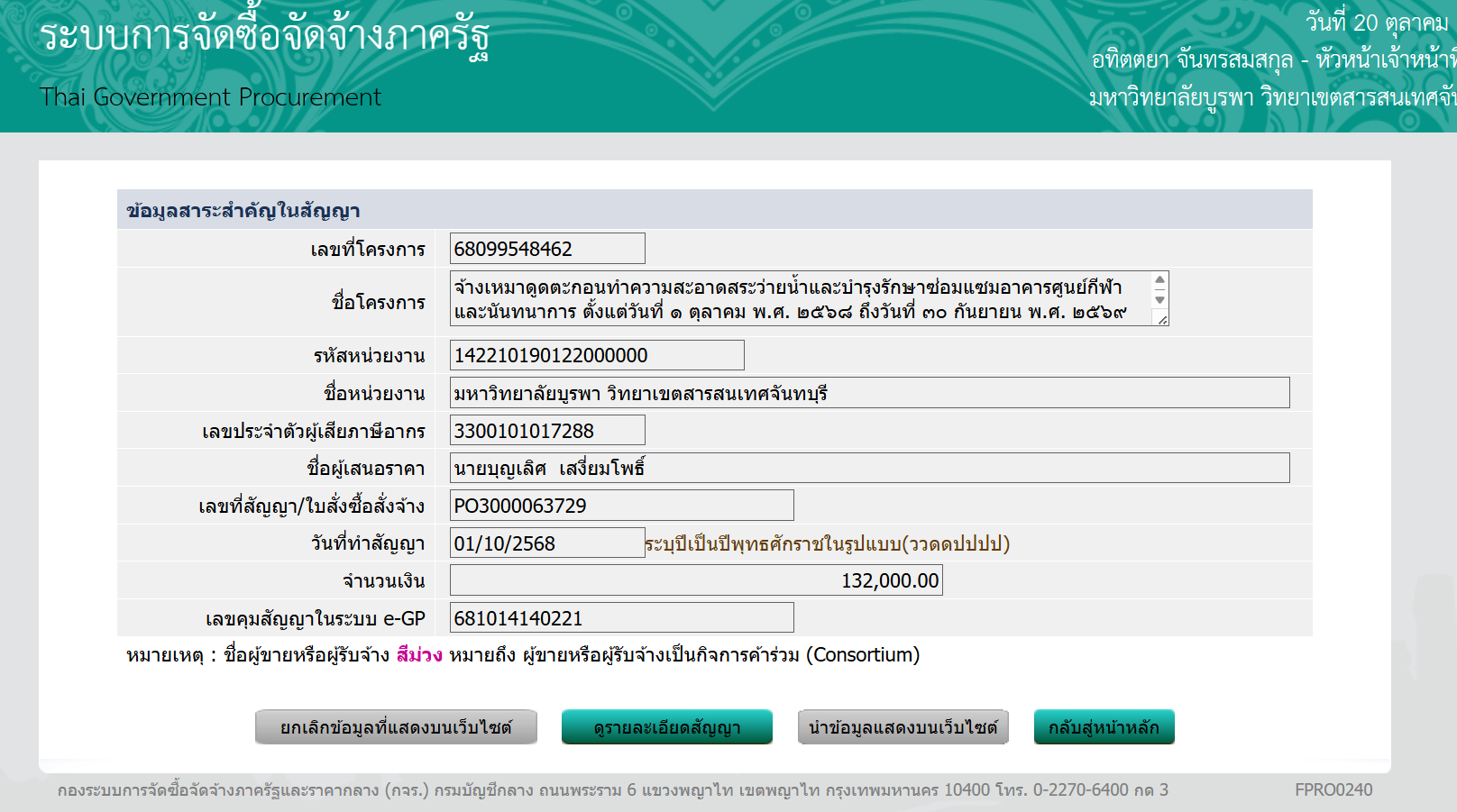
Task: Click the agency name field ชื่อหน่วยงาน
Action: (x=869, y=393)
